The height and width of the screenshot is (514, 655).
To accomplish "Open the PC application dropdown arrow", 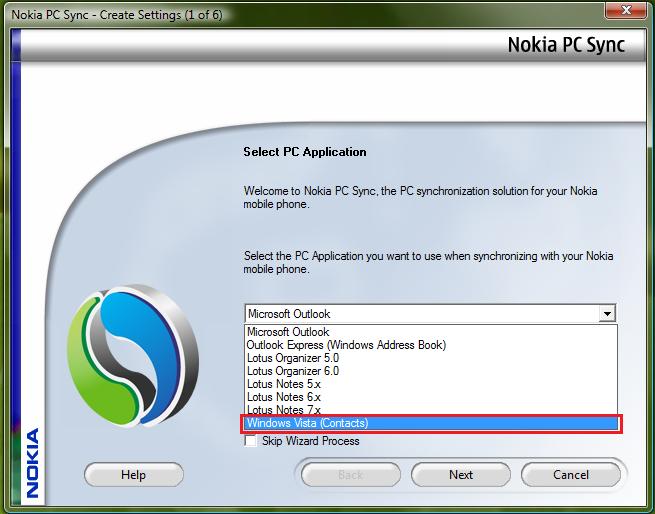I will (x=607, y=313).
